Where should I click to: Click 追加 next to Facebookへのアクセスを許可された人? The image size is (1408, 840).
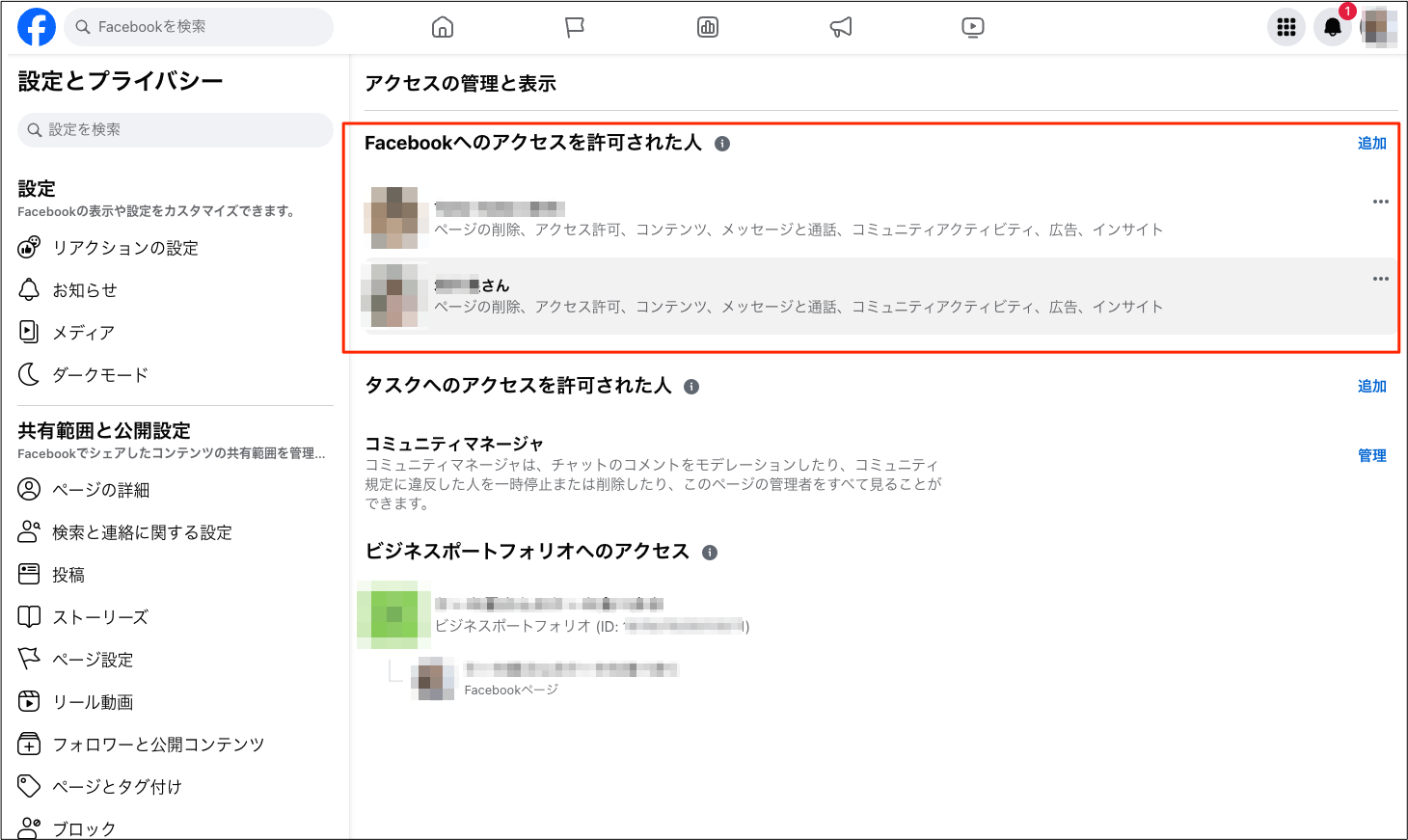point(1371,143)
